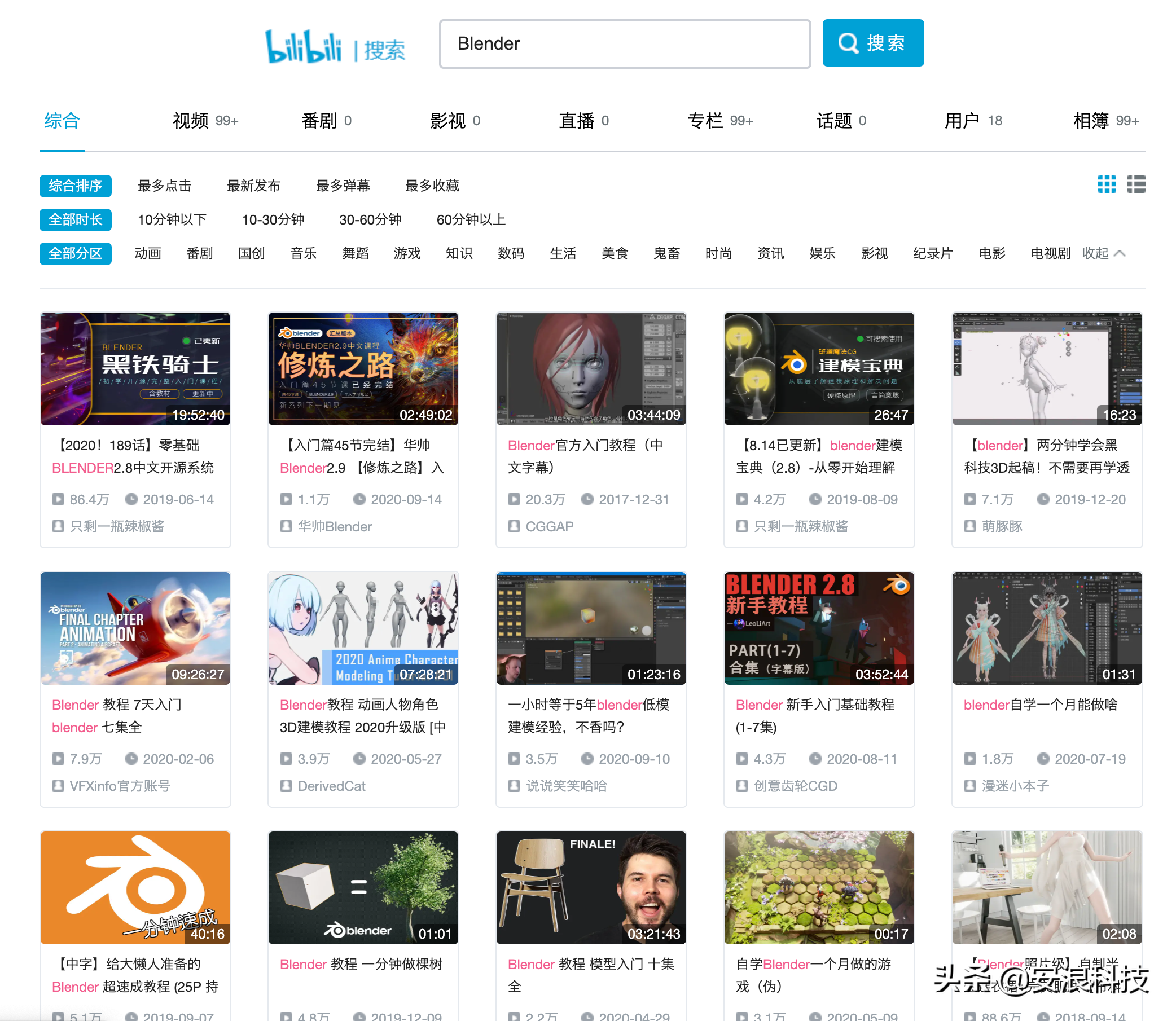Viewport: 1176px width, 1021px height.
Task: Open FINAL CHAPTER ANIMATION airplane thumbnail
Action: pos(135,628)
